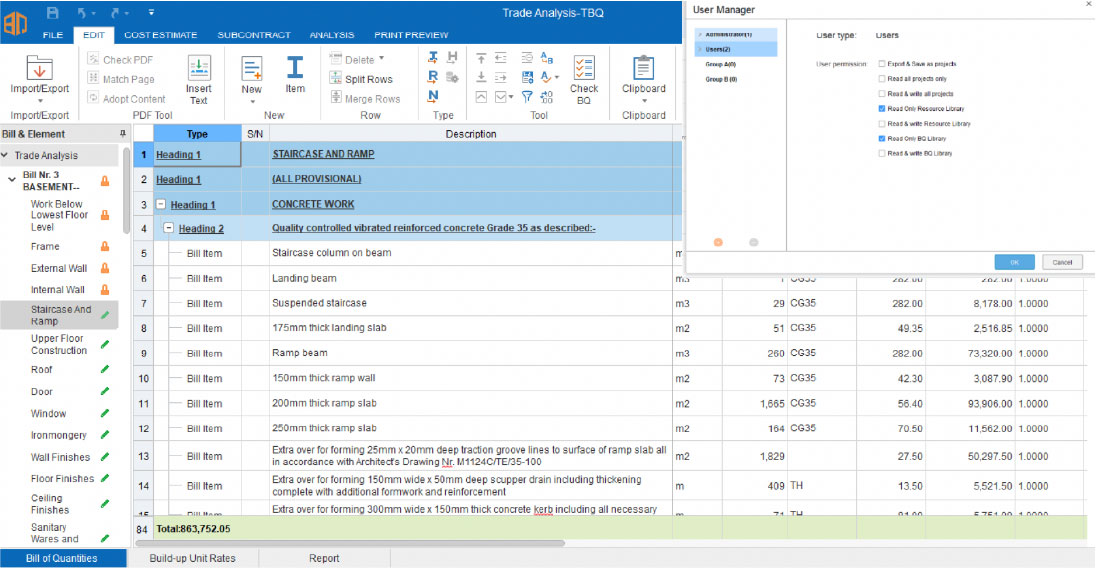Click the orange lock icon beside Frame

(x=104, y=246)
